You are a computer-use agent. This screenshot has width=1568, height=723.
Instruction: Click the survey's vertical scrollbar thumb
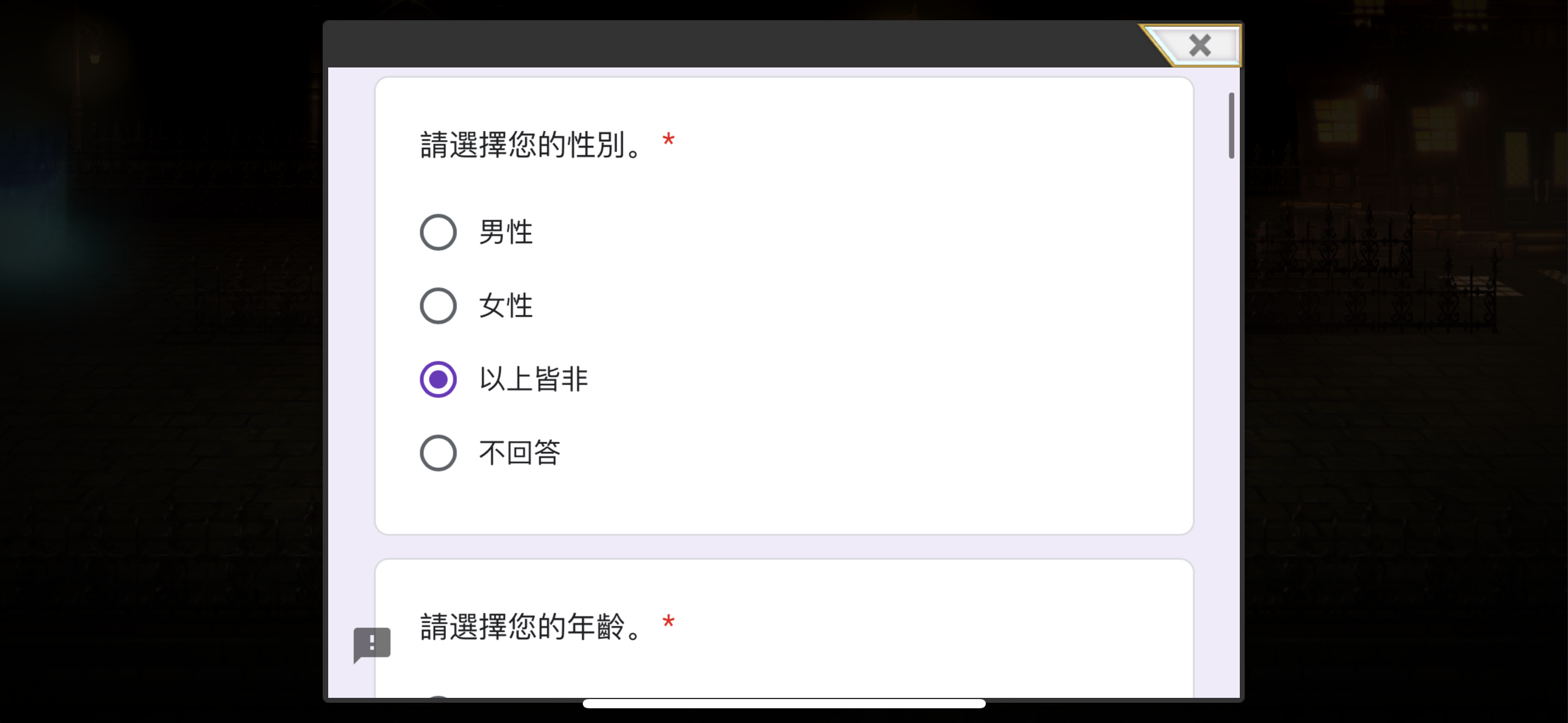(1231, 125)
